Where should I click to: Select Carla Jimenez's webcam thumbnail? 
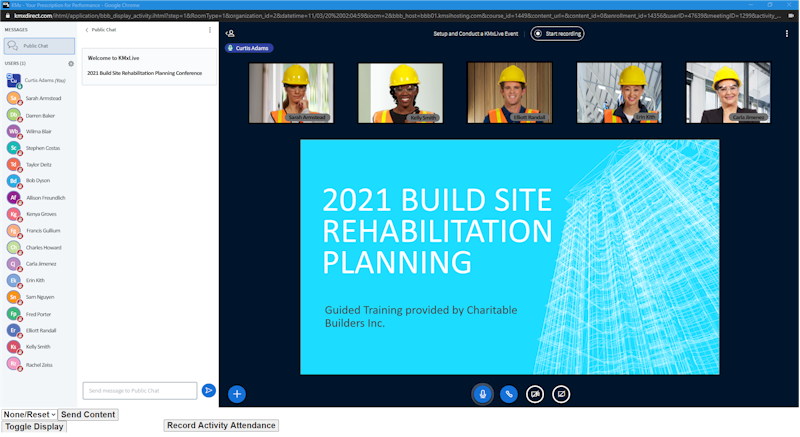(x=728, y=93)
